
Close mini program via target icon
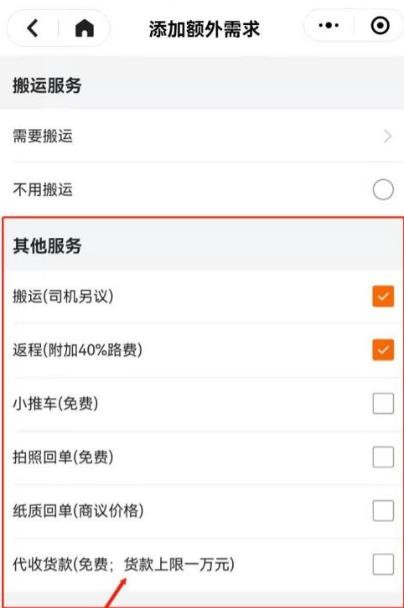click(380, 26)
